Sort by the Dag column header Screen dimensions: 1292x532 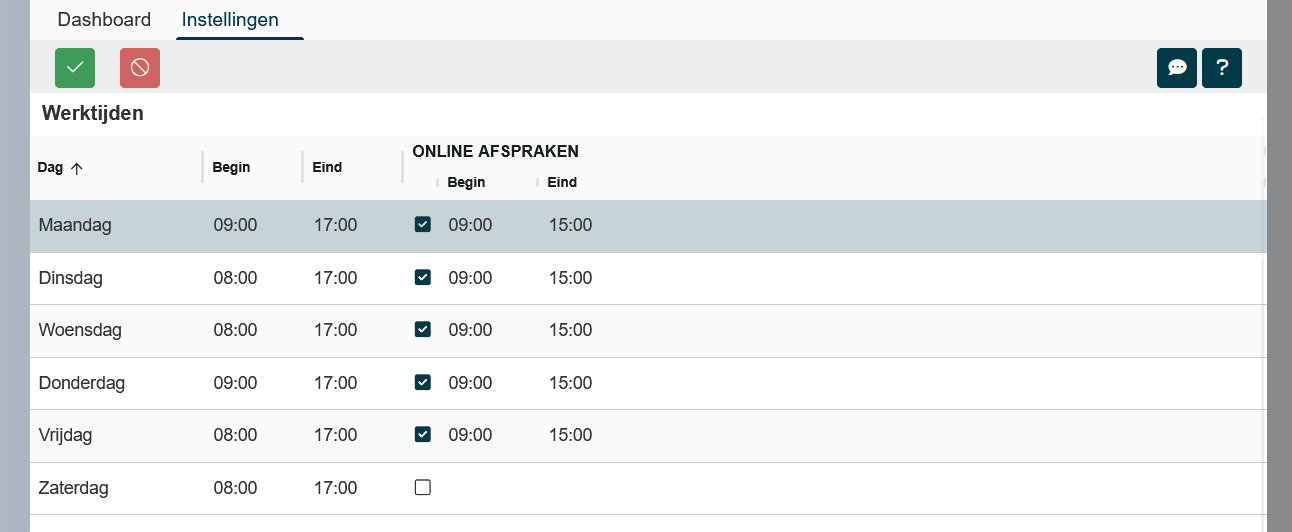(x=50, y=168)
